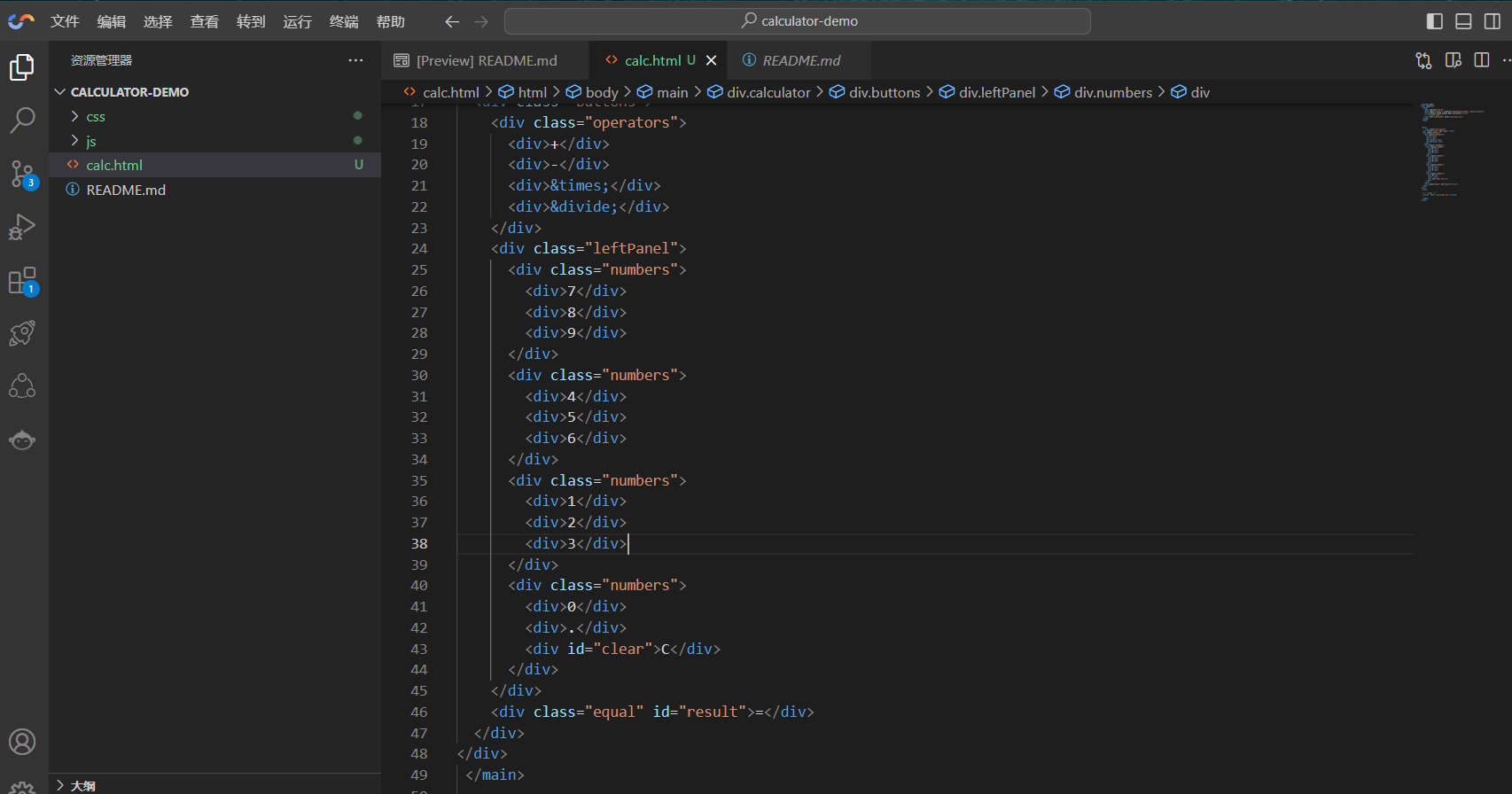Go forward using the right arrow
This screenshot has width=1512, height=794.
[x=481, y=21]
